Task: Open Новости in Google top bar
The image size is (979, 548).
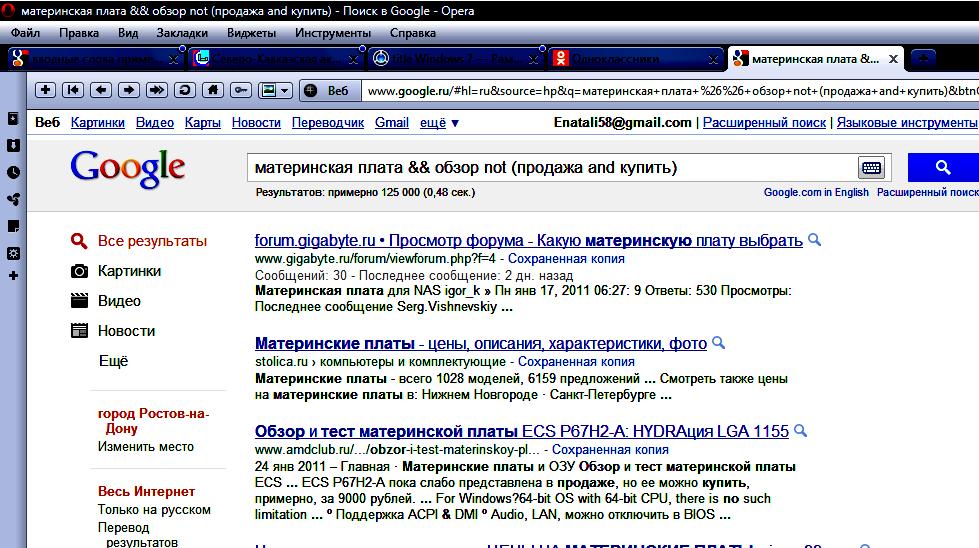Action: click(256, 122)
